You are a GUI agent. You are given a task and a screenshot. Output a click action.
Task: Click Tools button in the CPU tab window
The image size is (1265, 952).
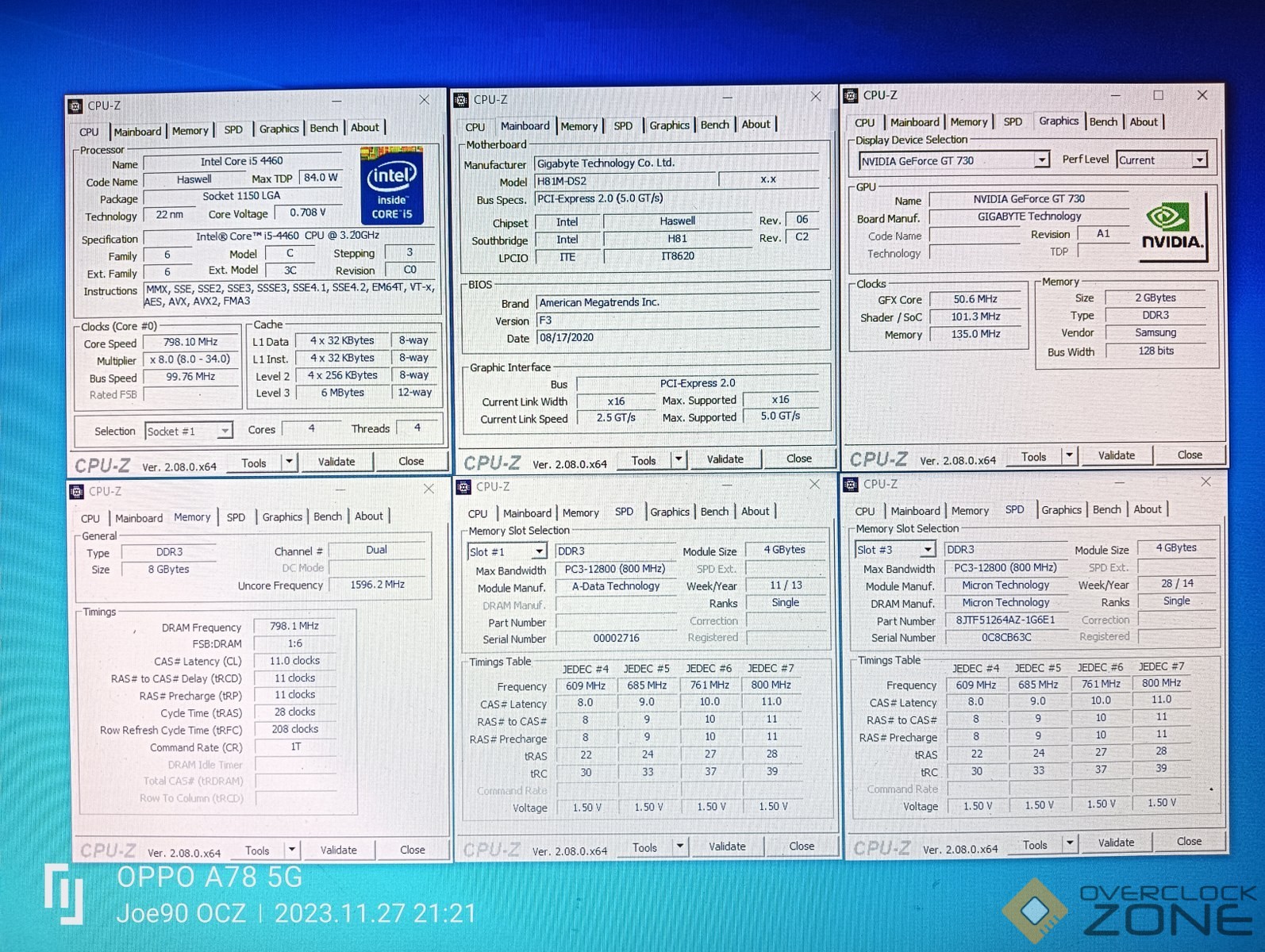click(x=253, y=463)
